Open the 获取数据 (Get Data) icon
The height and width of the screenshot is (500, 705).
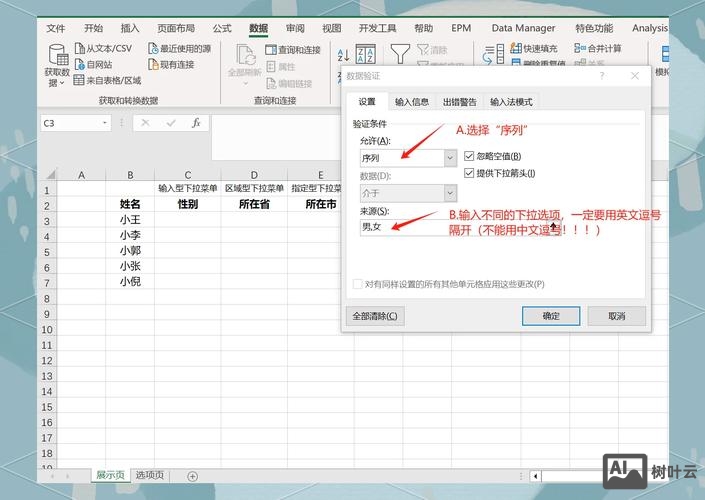[58, 55]
